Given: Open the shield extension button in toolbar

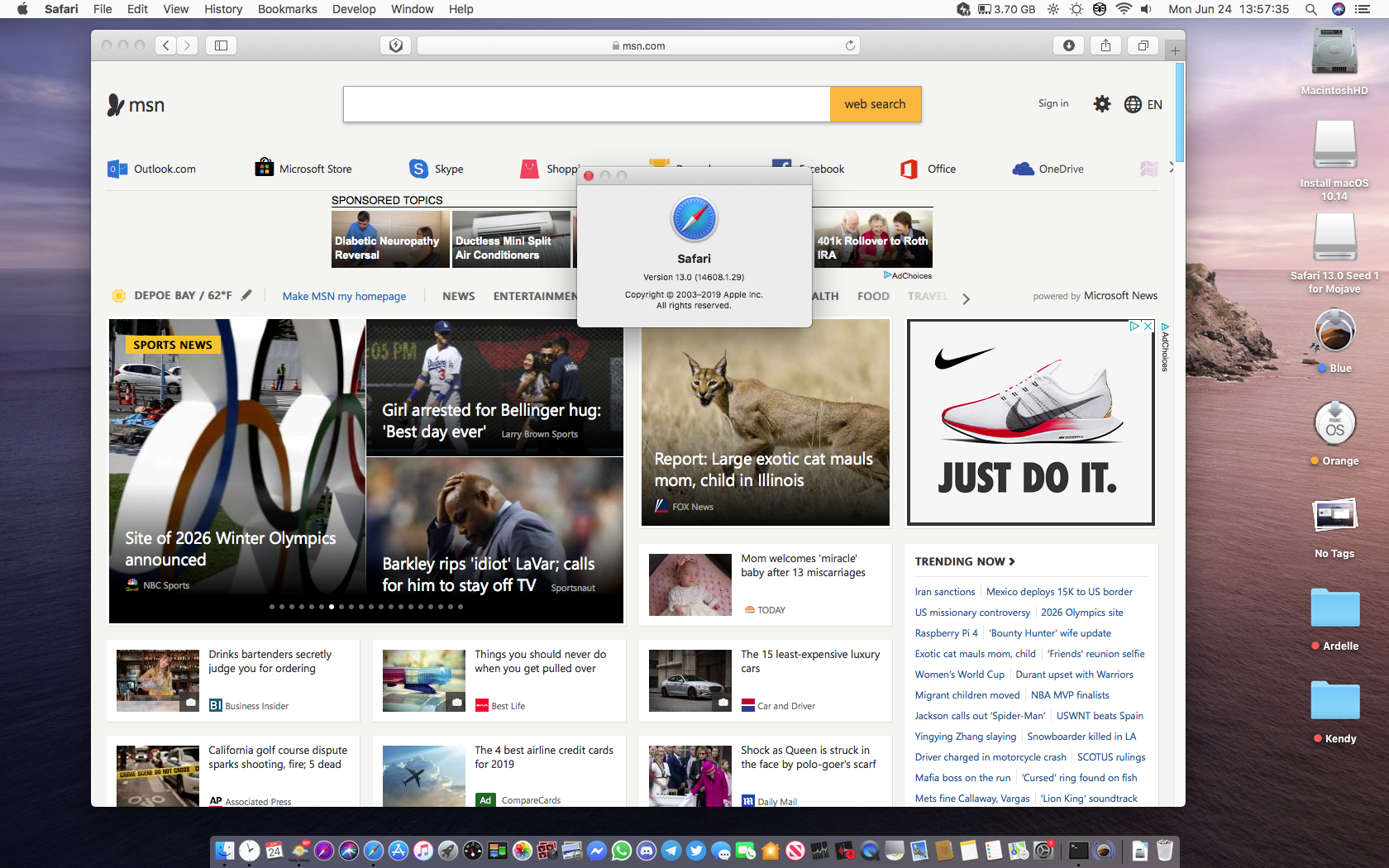Looking at the screenshot, I should point(396,45).
